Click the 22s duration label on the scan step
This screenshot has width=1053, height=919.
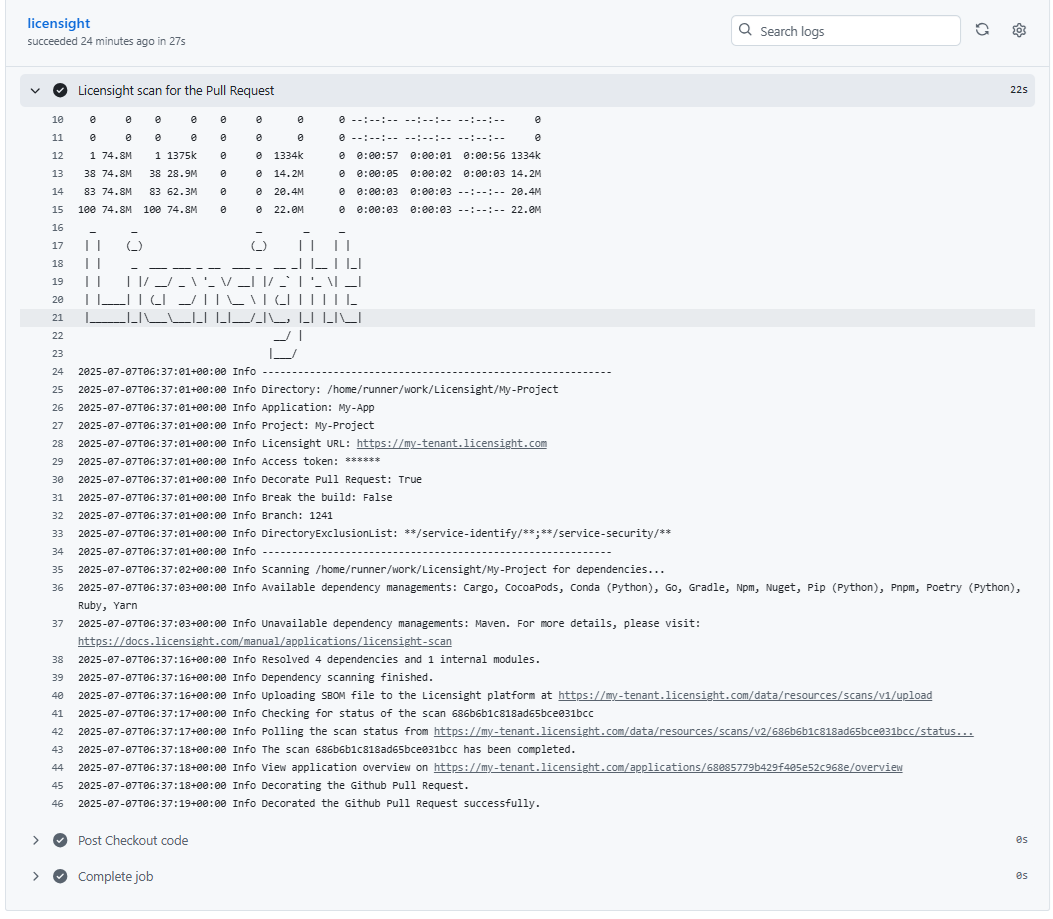[1018, 89]
